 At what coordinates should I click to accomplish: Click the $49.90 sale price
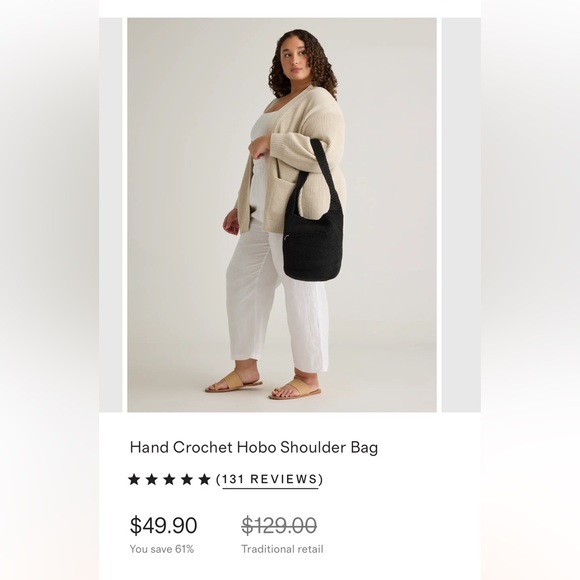(163, 525)
